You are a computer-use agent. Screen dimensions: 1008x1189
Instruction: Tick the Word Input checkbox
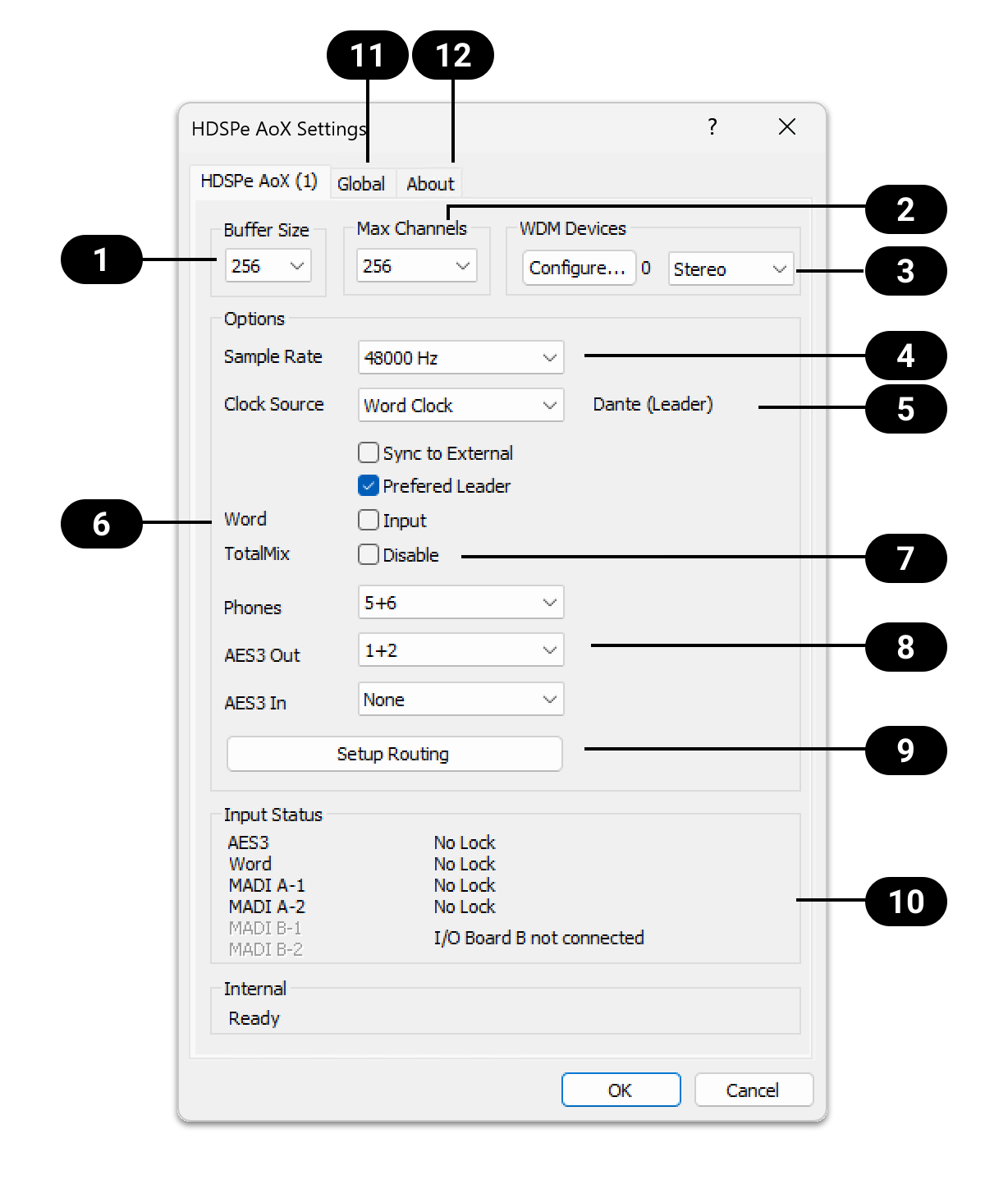[x=369, y=521]
